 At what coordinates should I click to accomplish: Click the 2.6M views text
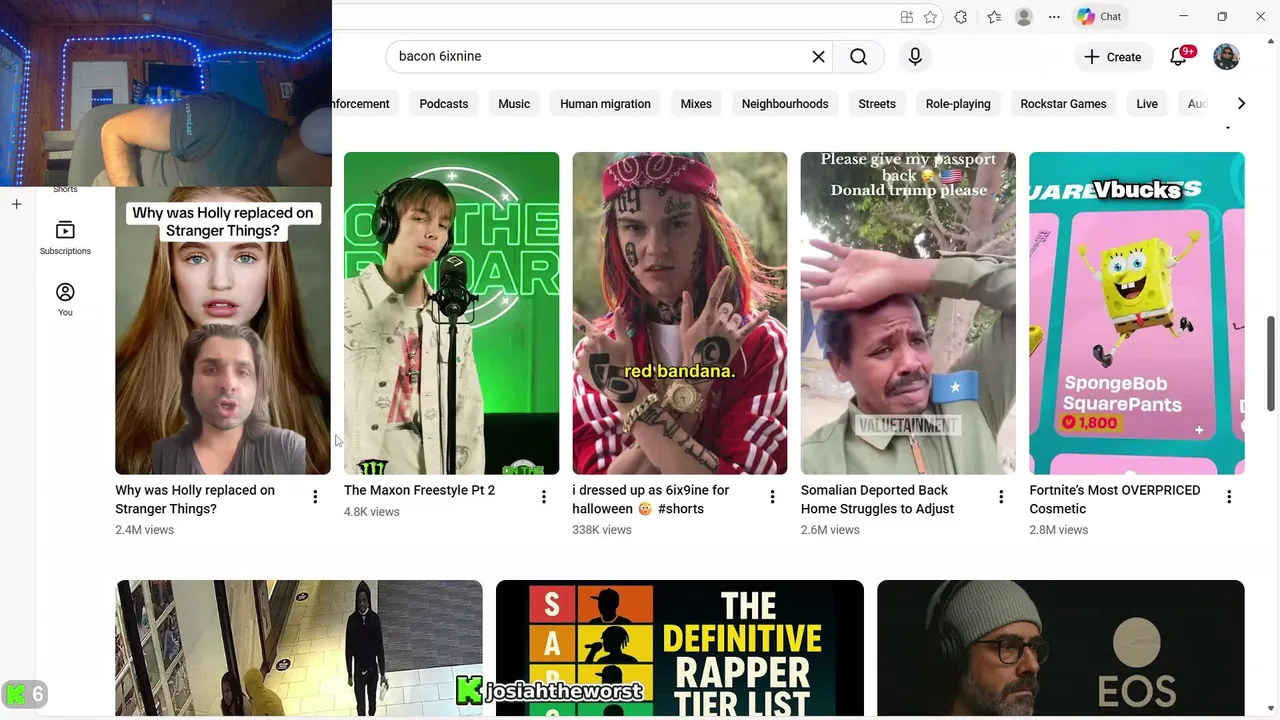(x=830, y=530)
